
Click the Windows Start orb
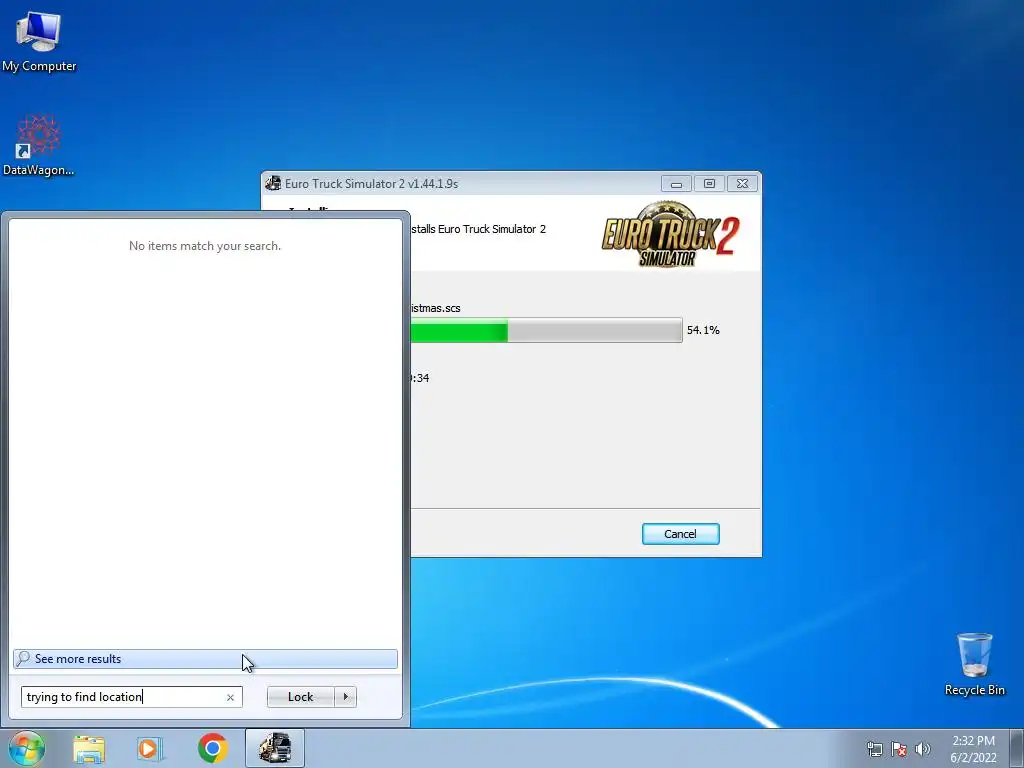tap(26, 748)
